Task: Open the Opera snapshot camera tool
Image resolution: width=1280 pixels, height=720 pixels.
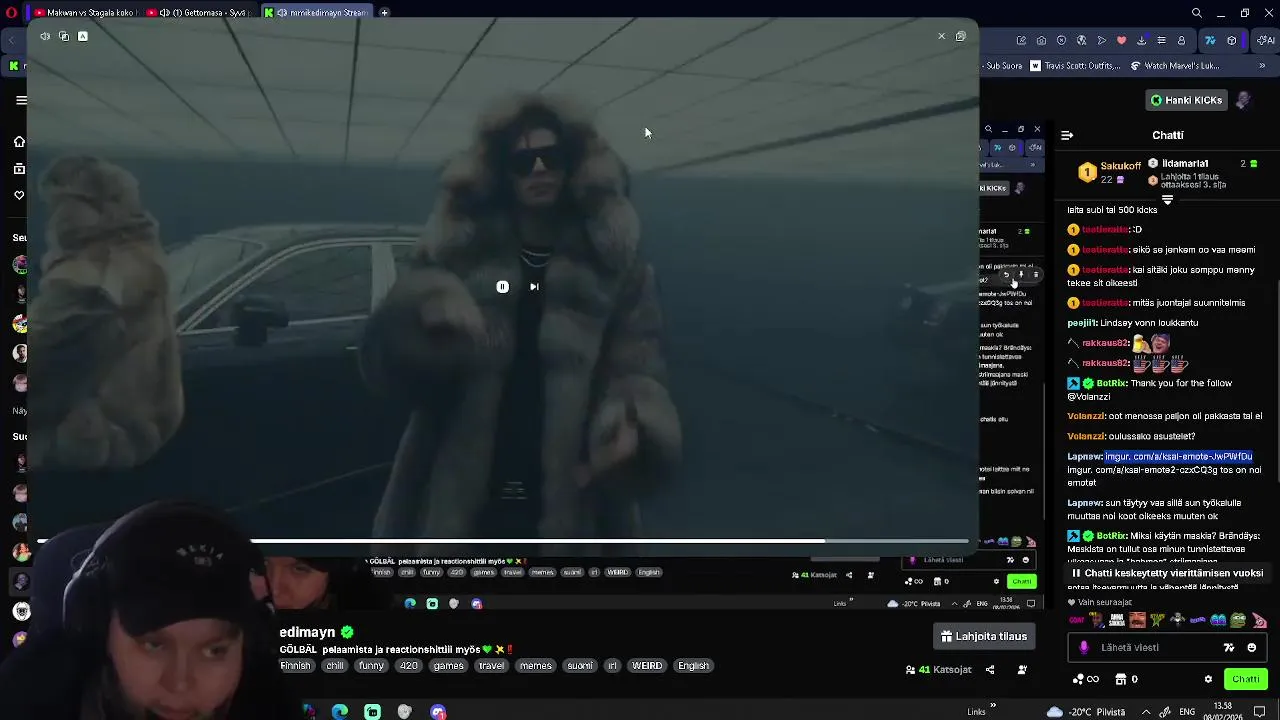Action: [x=1041, y=41]
